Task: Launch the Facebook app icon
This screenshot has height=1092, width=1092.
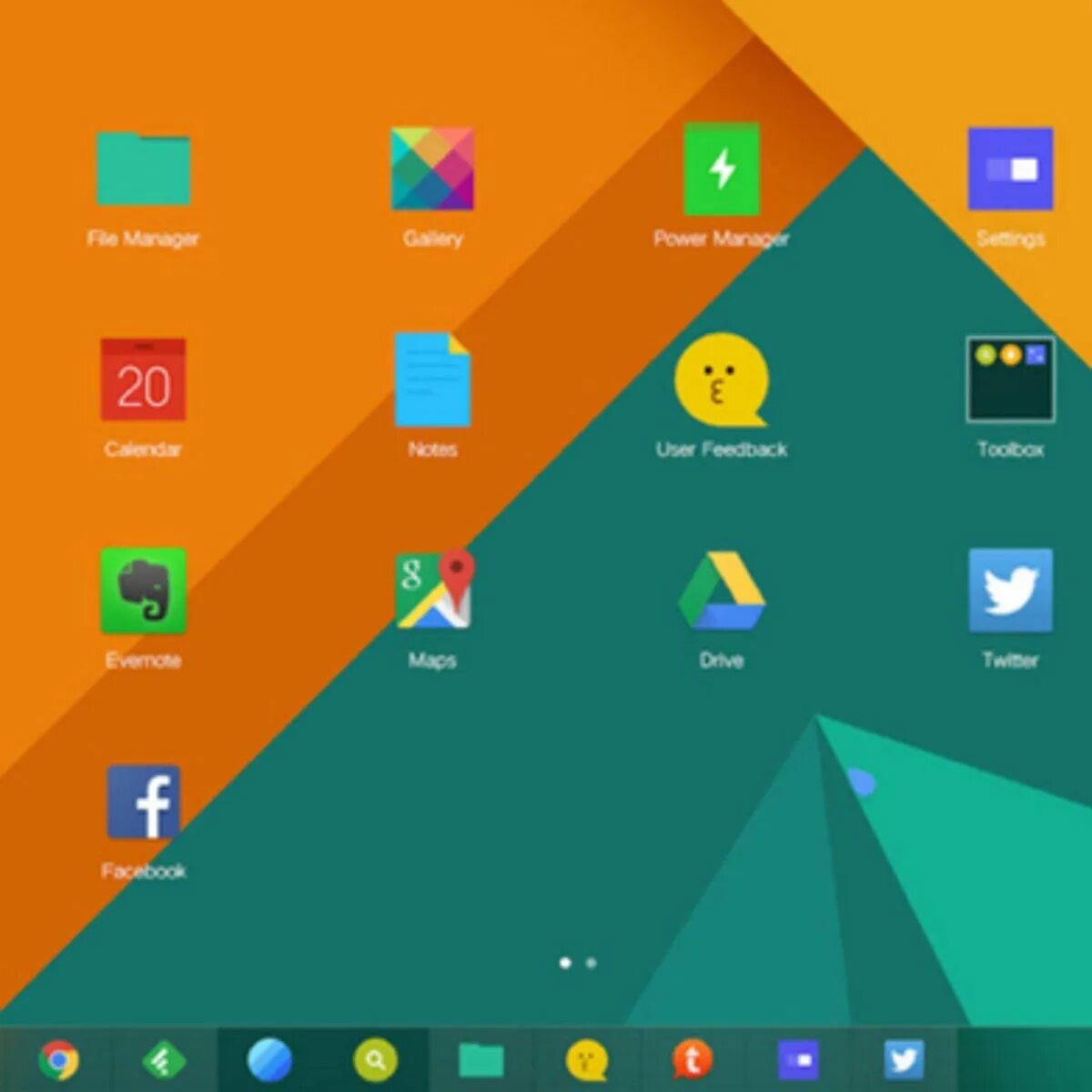Action: click(x=143, y=802)
